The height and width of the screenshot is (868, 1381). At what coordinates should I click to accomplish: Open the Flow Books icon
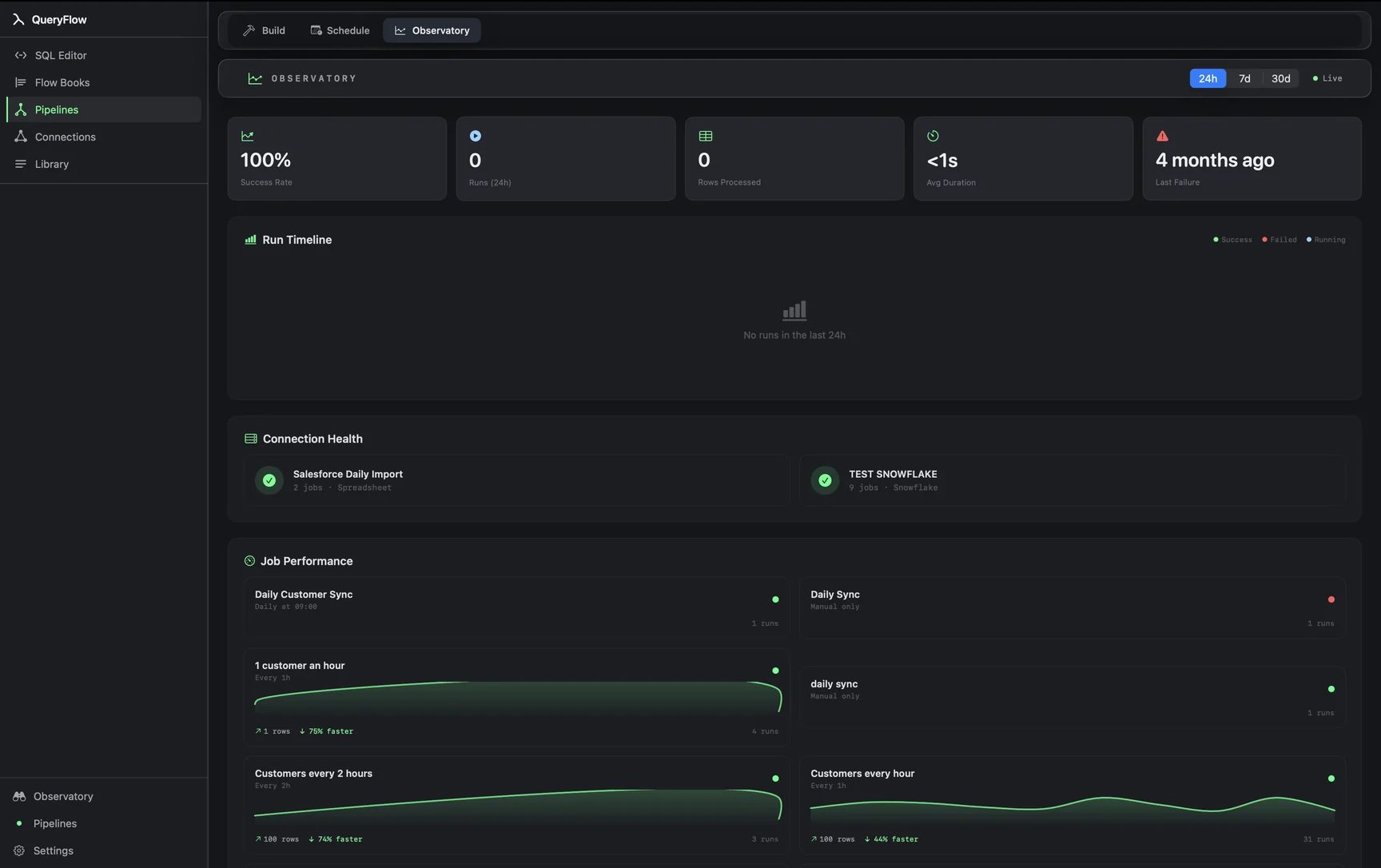pos(21,82)
